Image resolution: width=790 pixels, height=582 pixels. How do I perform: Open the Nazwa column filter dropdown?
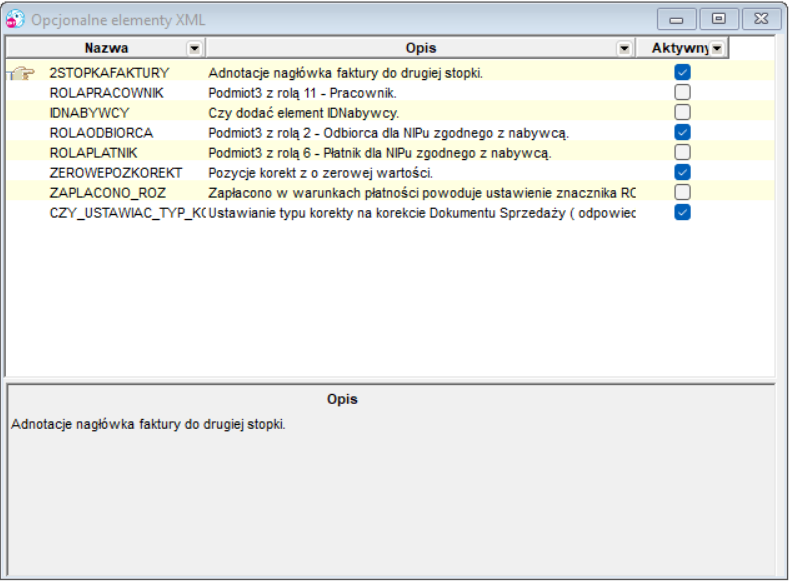(x=194, y=48)
